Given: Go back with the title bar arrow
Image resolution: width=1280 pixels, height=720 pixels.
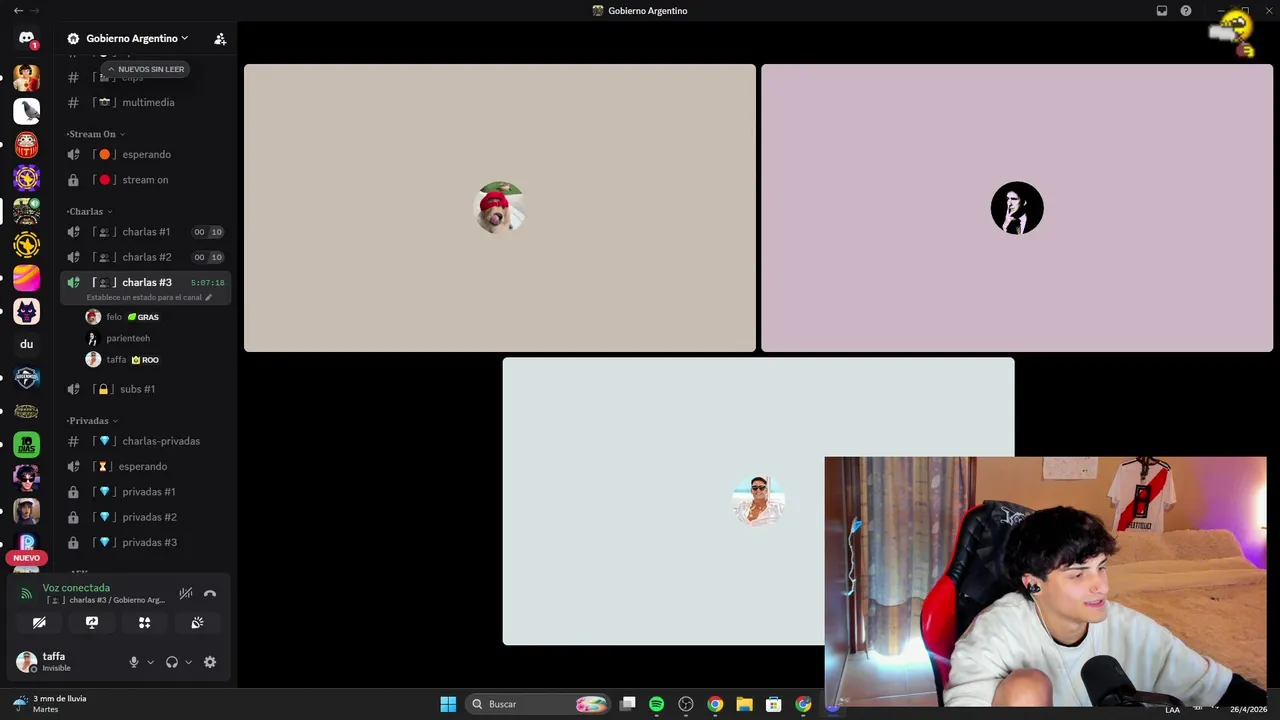Looking at the screenshot, I should point(18,11).
